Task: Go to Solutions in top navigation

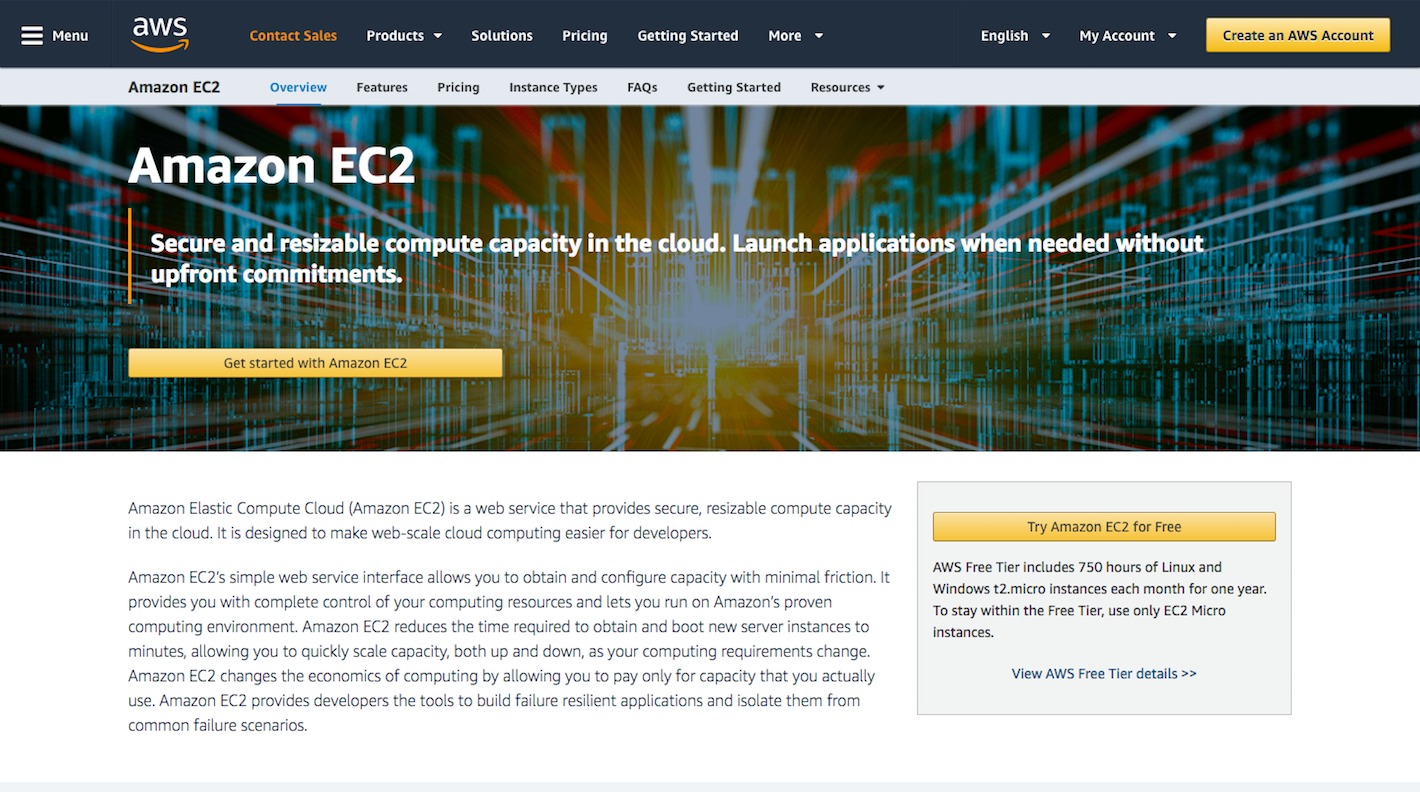Action: click(x=502, y=35)
